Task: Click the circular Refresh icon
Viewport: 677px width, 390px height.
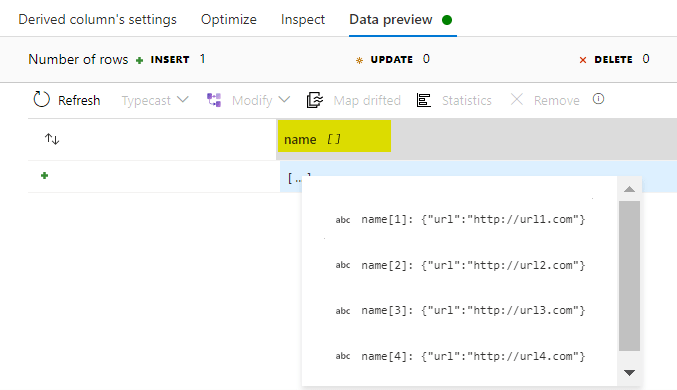Action: click(41, 99)
